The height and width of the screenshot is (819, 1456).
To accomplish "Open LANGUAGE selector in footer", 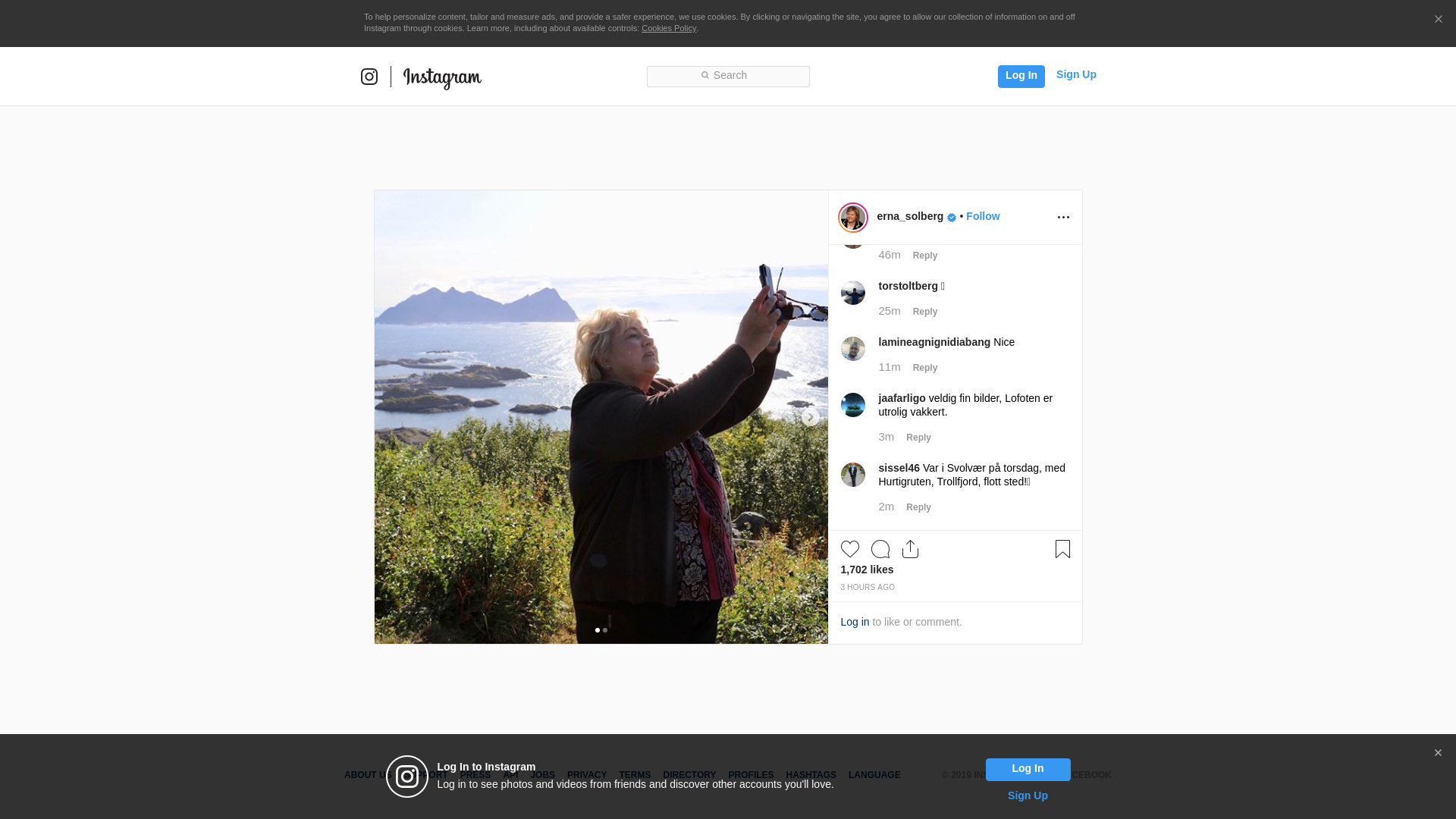I will point(874,775).
